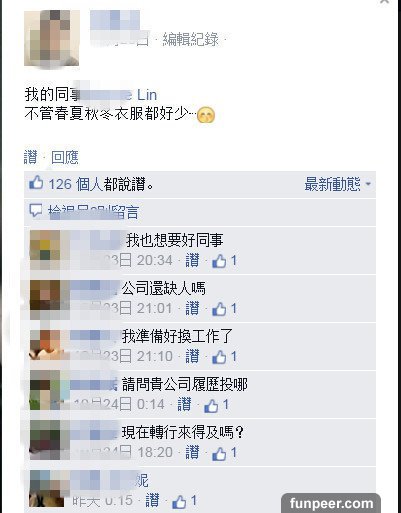401x513 pixels.
Task: Click 讚 on the 現在轉行來得及嗎 comment
Action: tap(192, 453)
